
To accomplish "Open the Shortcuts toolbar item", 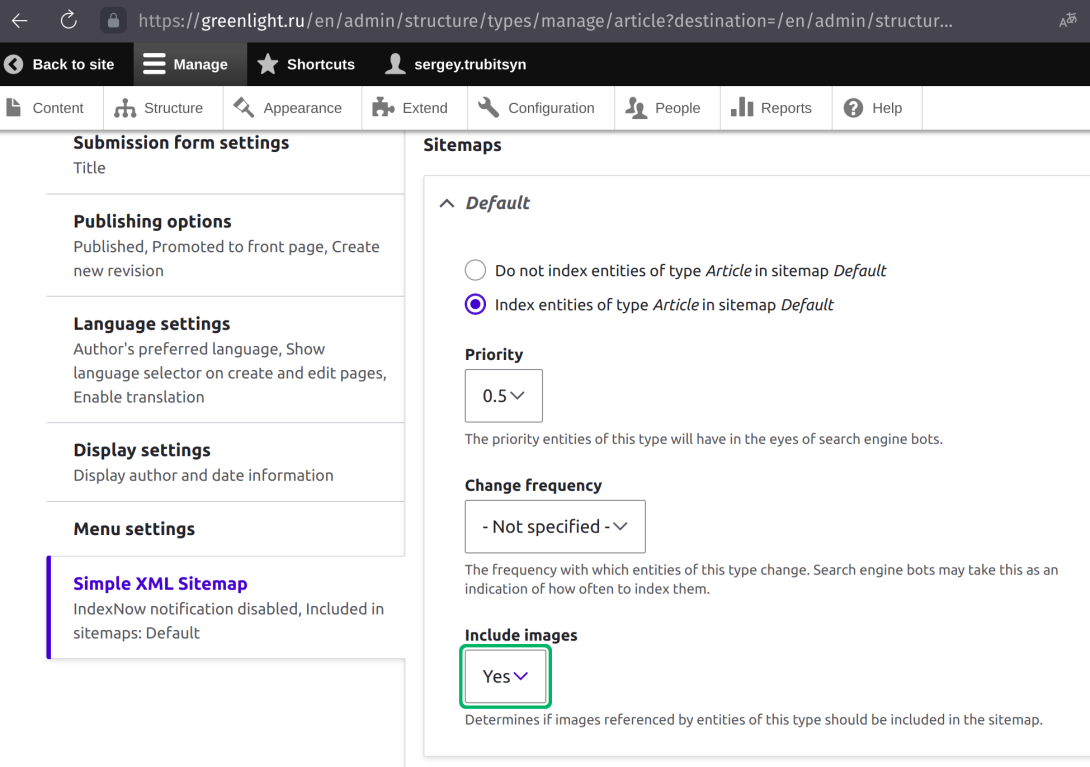I will pos(307,64).
